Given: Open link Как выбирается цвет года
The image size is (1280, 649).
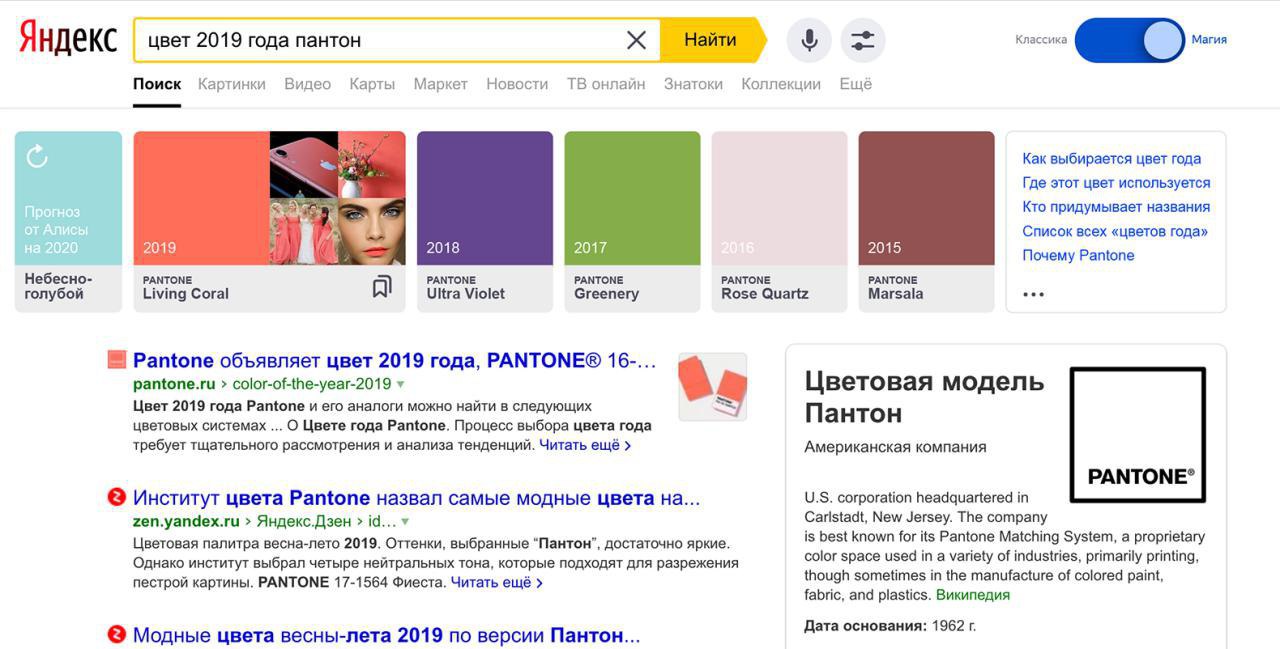Looking at the screenshot, I should (x=1112, y=158).
